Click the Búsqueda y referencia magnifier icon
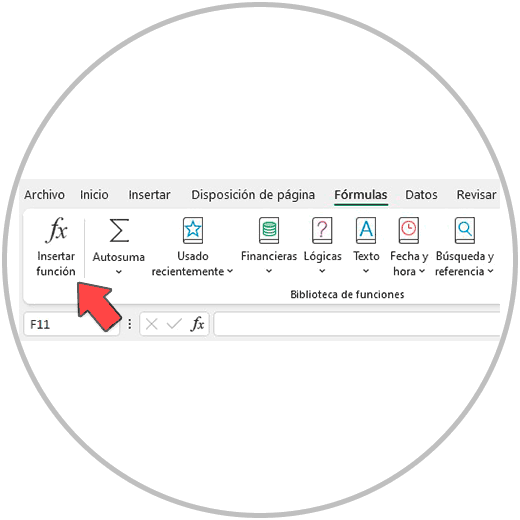The width and height of the screenshot is (520, 520). (465, 230)
